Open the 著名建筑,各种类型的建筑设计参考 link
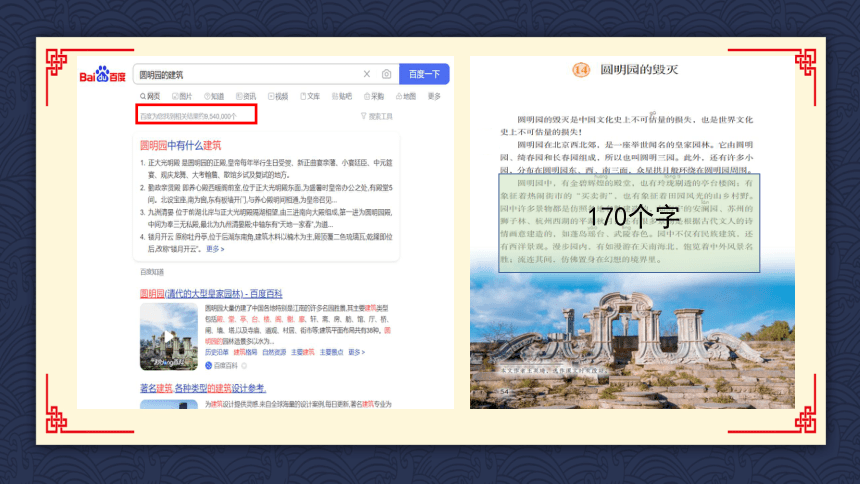 (x=203, y=389)
